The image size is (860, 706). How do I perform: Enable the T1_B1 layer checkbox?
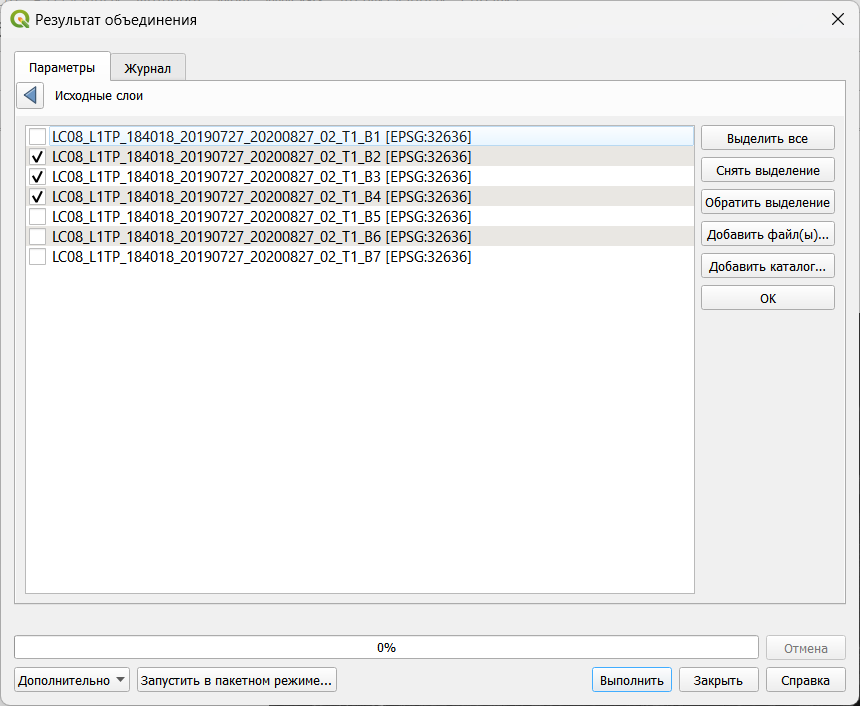tap(37, 136)
